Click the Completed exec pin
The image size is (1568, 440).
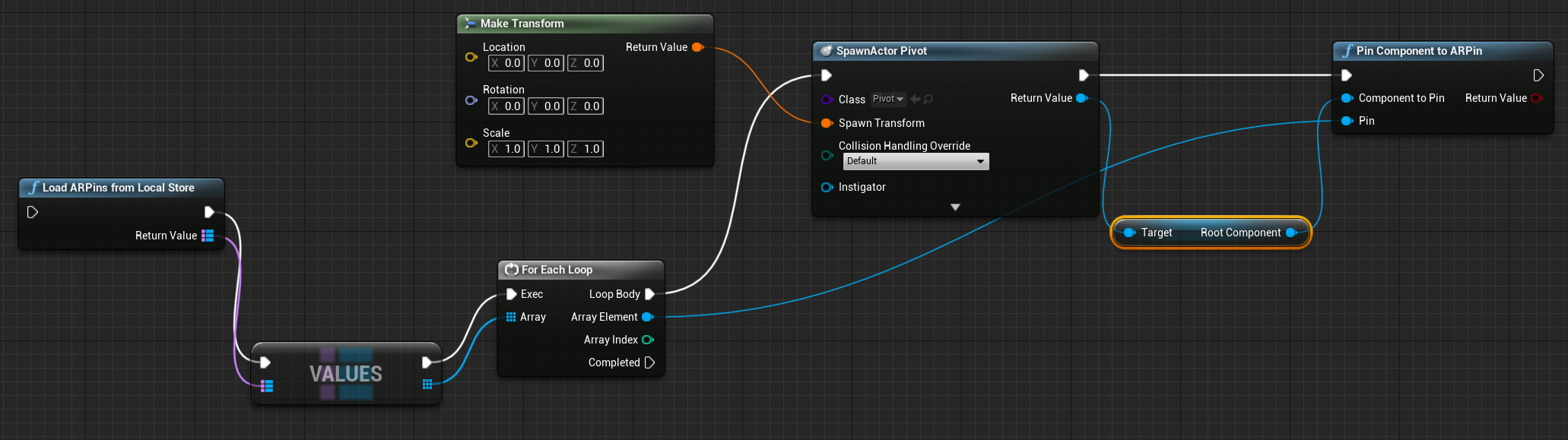pos(649,362)
